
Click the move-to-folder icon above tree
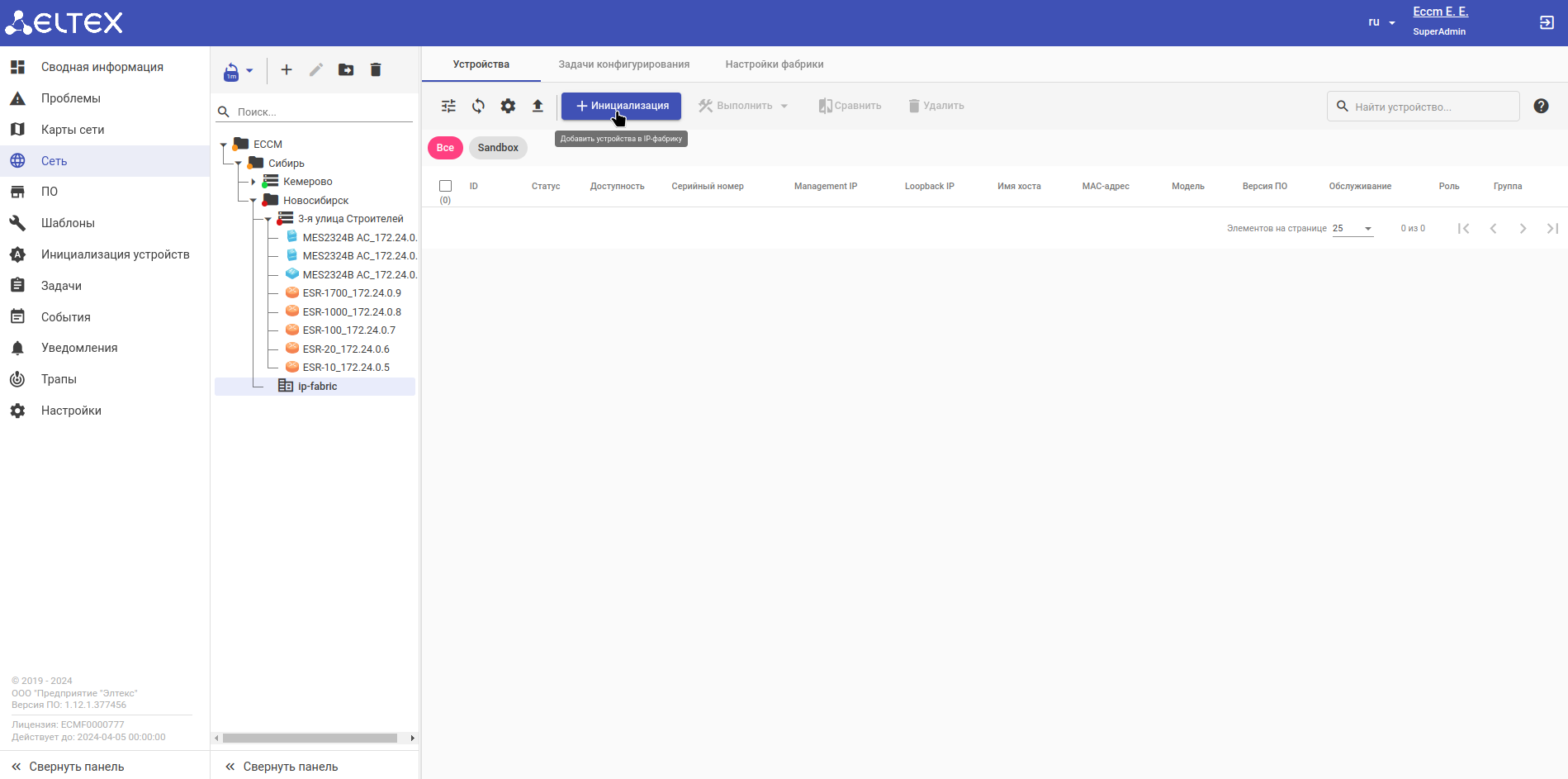(346, 70)
